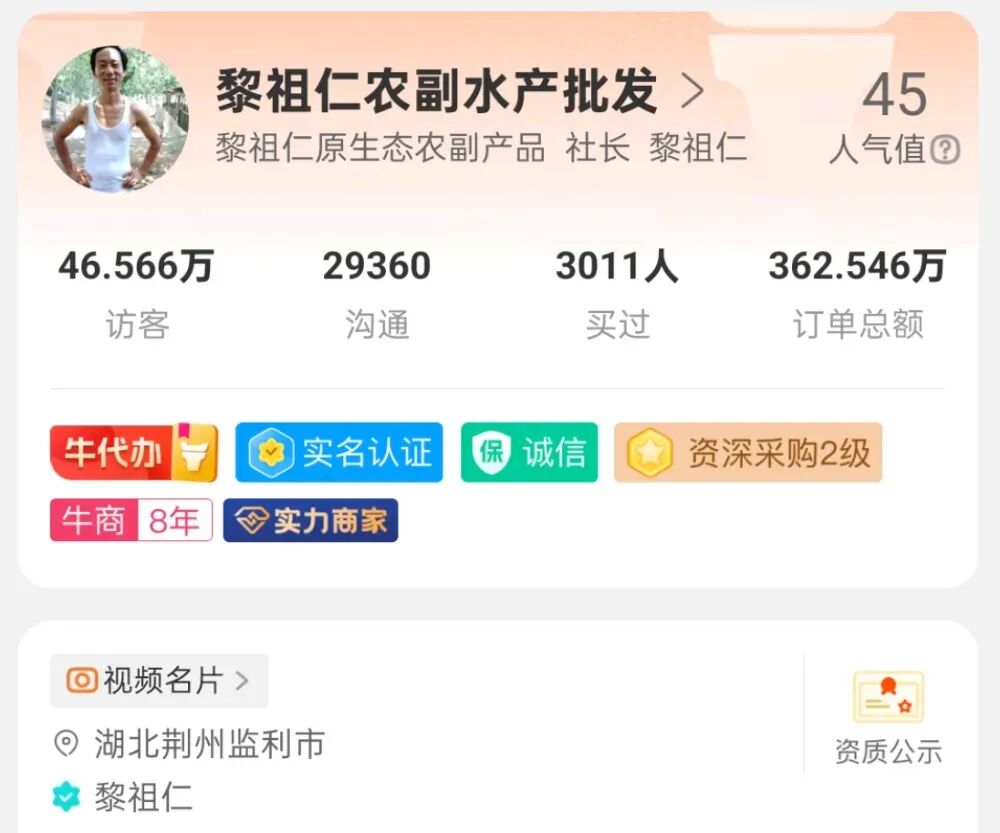Tap the location pin icon
The height and width of the screenshot is (833, 1000).
point(66,744)
